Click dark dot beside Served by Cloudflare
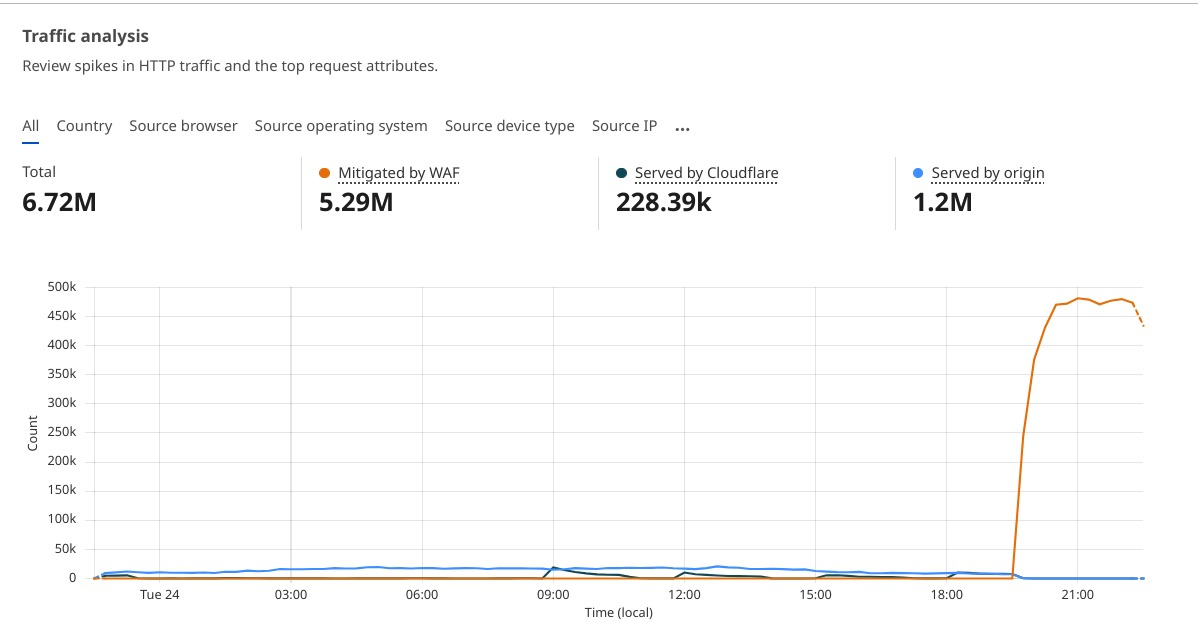This screenshot has height=627, width=1198. pos(621,173)
